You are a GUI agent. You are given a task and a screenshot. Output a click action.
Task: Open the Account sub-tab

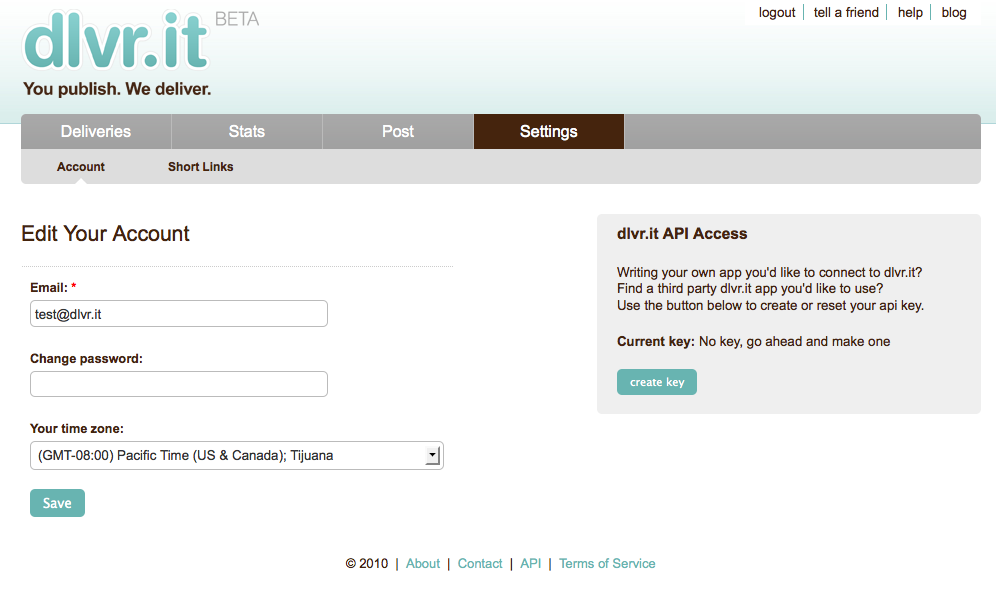click(81, 167)
